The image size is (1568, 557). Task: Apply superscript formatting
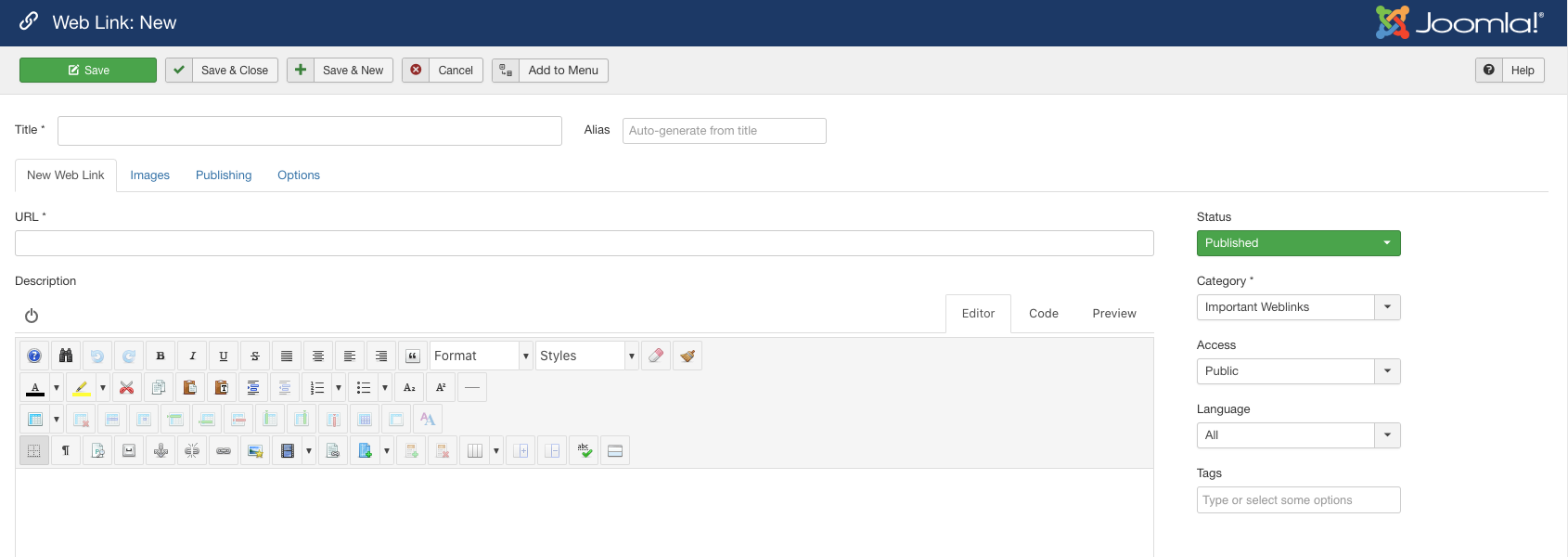point(441,387)
